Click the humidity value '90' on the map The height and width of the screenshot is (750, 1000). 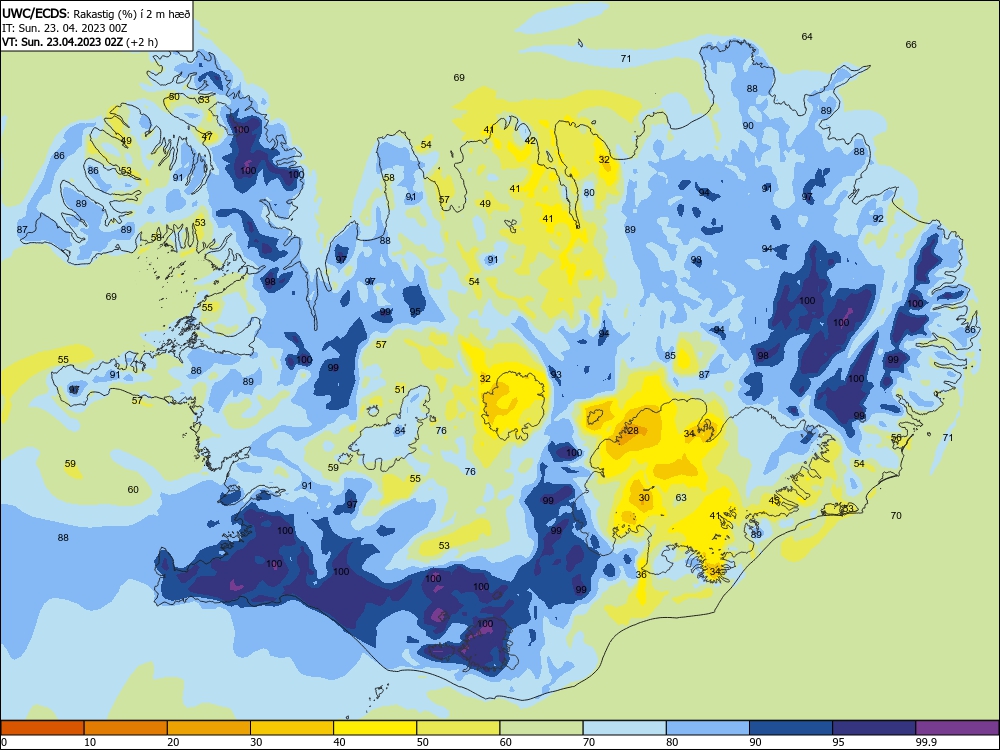pos(748,125)
